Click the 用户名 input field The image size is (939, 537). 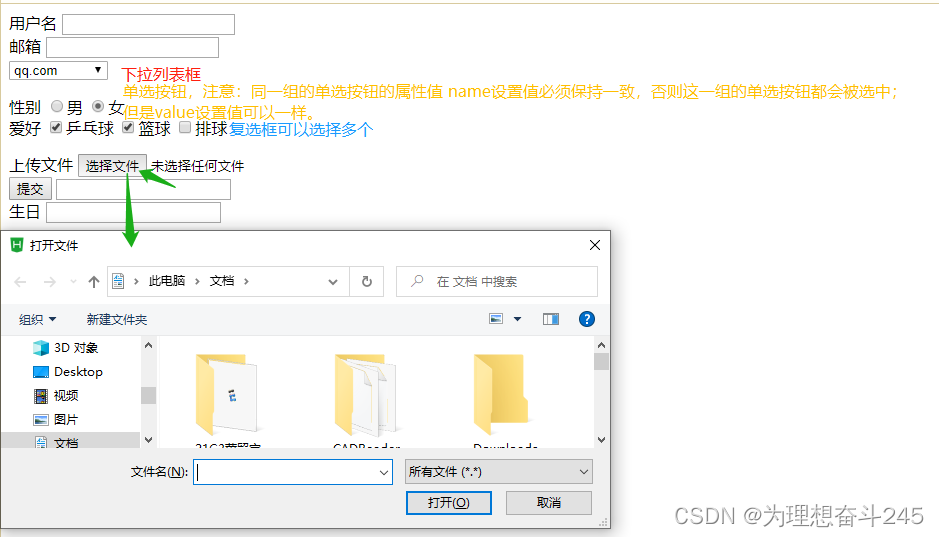149,25
